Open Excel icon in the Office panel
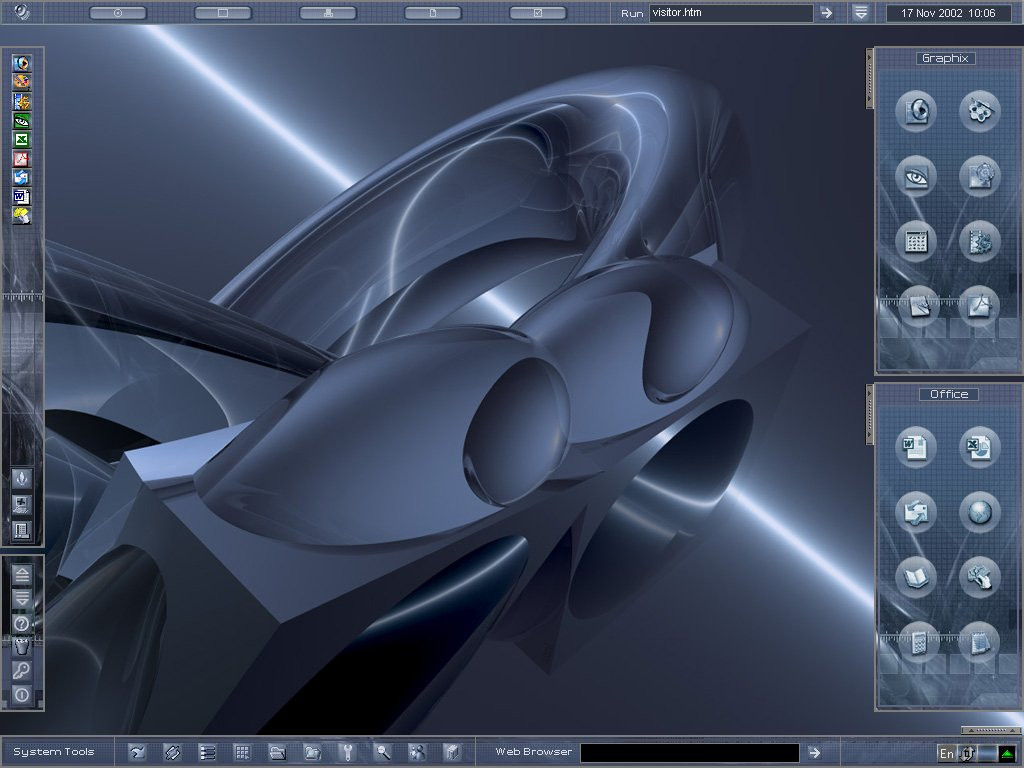The image size is (1024, 768). tap(980, 447)
